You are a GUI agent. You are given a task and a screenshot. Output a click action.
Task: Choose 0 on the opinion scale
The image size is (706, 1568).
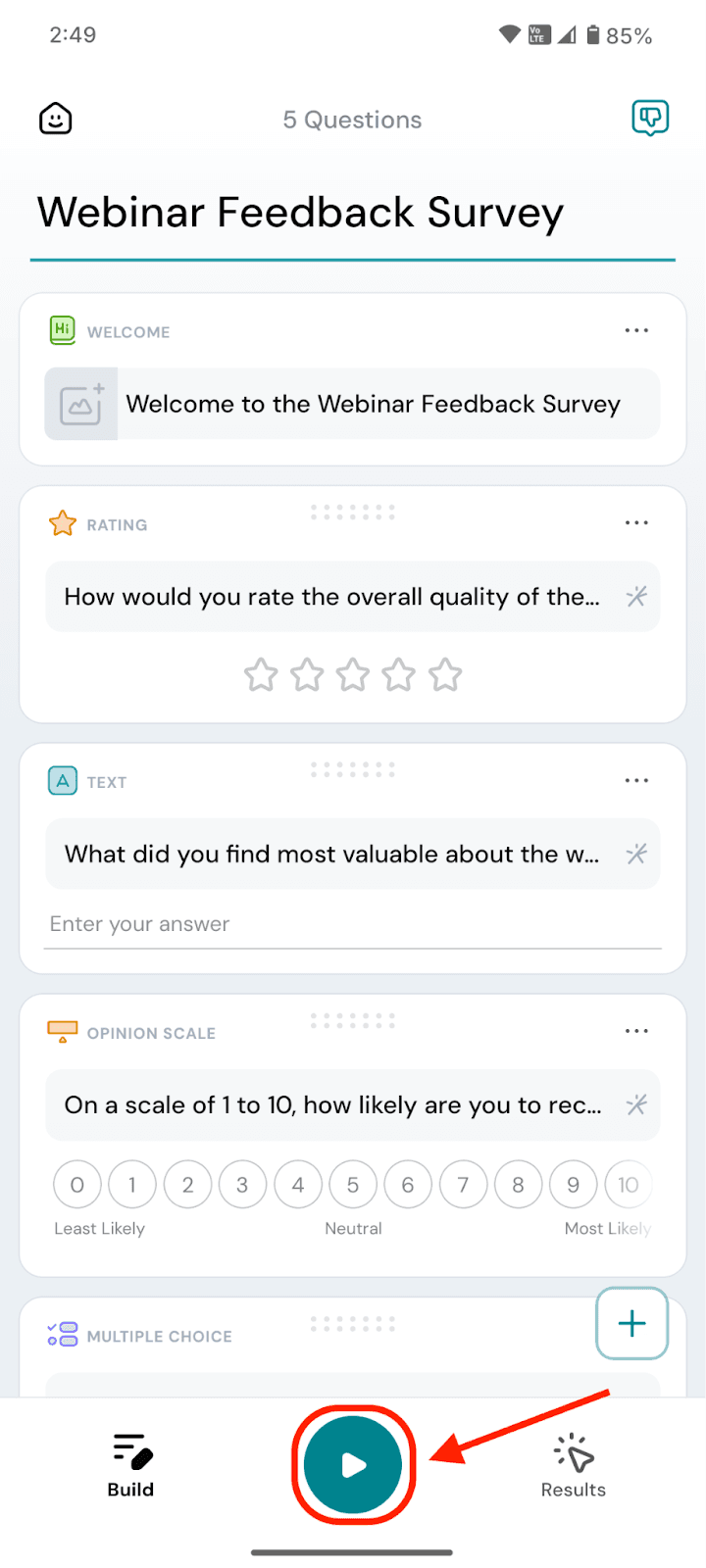click(x=77, y=1185)
